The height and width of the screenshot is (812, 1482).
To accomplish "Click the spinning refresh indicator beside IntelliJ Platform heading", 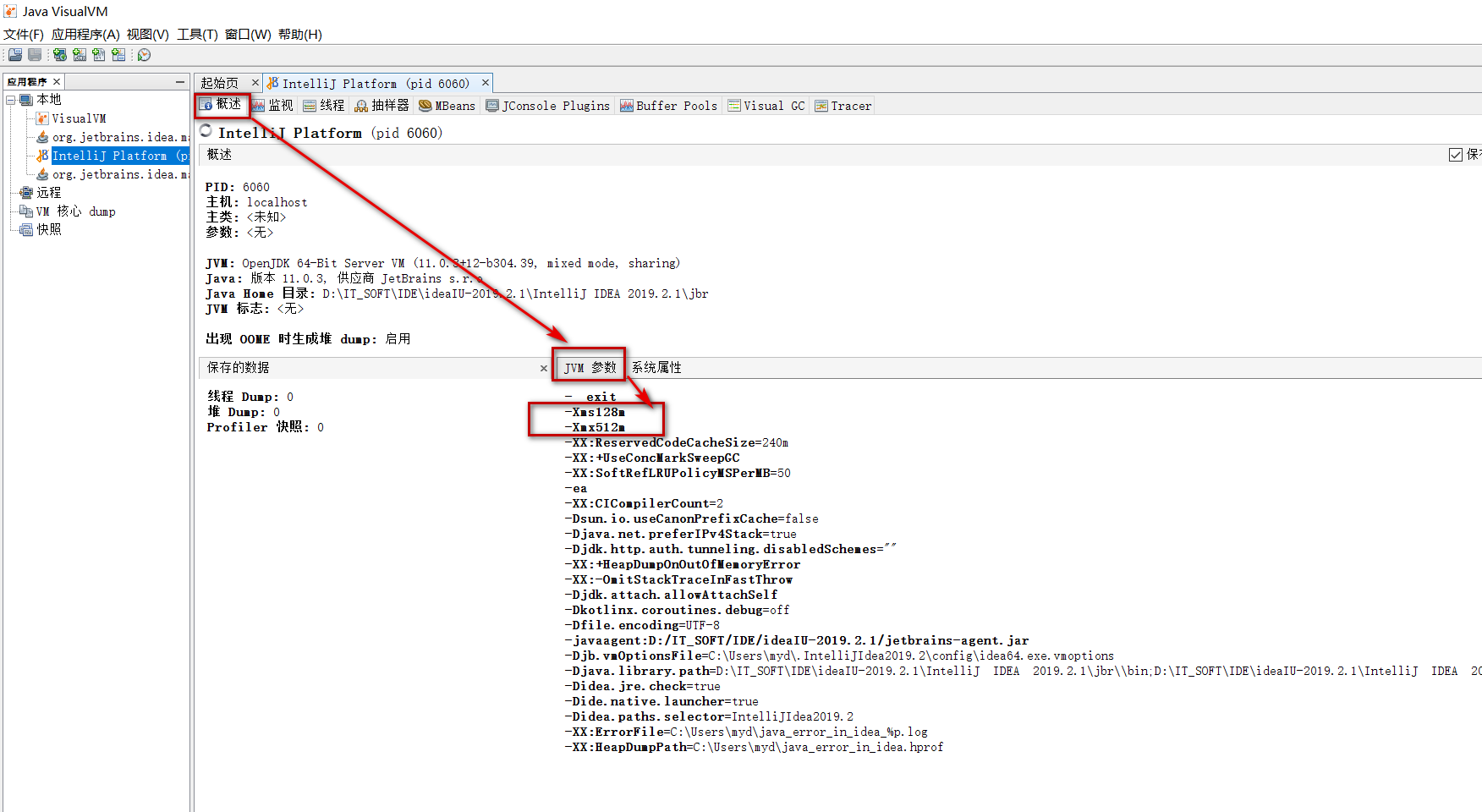I will pyautogui.click(x=206, y=131).
